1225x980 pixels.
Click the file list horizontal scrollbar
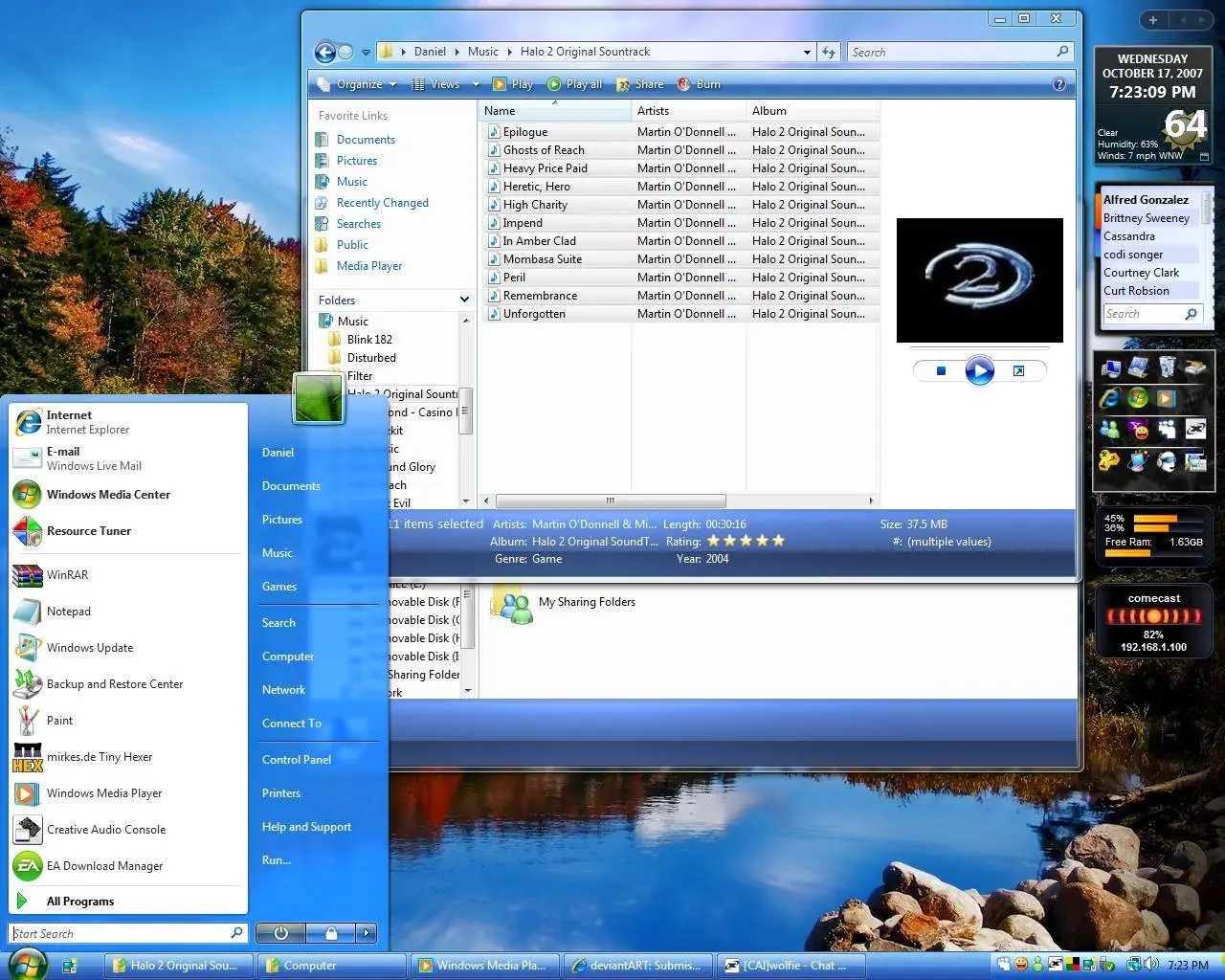click(x=611, y=501)
